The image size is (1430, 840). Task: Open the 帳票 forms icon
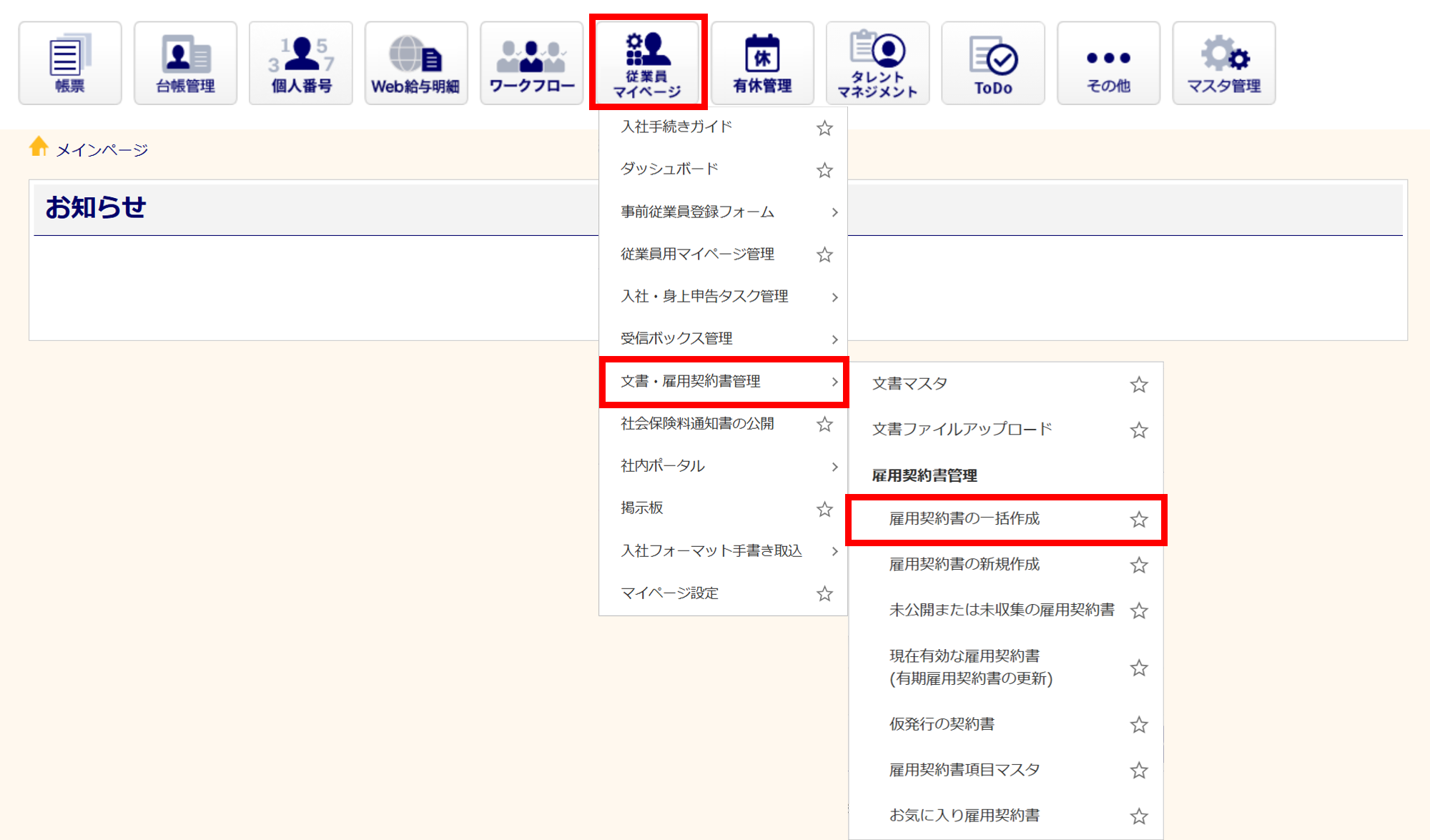point(70,63)
